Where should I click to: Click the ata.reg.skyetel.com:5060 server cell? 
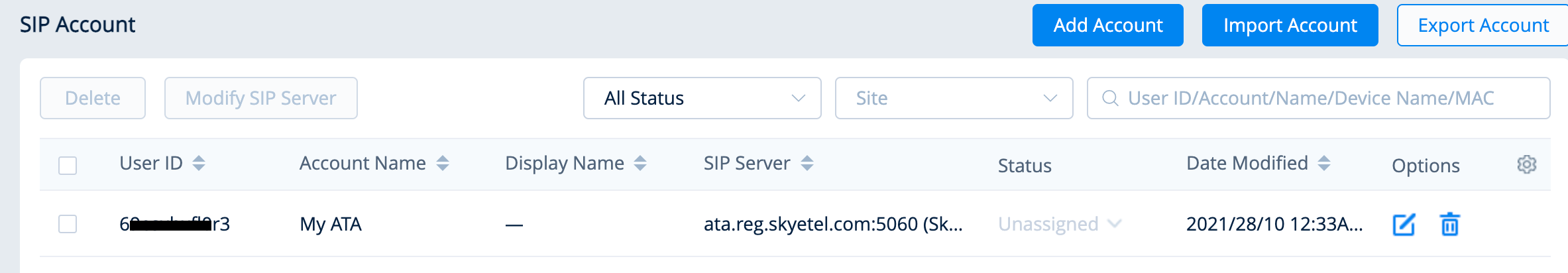tap(833, 224)
